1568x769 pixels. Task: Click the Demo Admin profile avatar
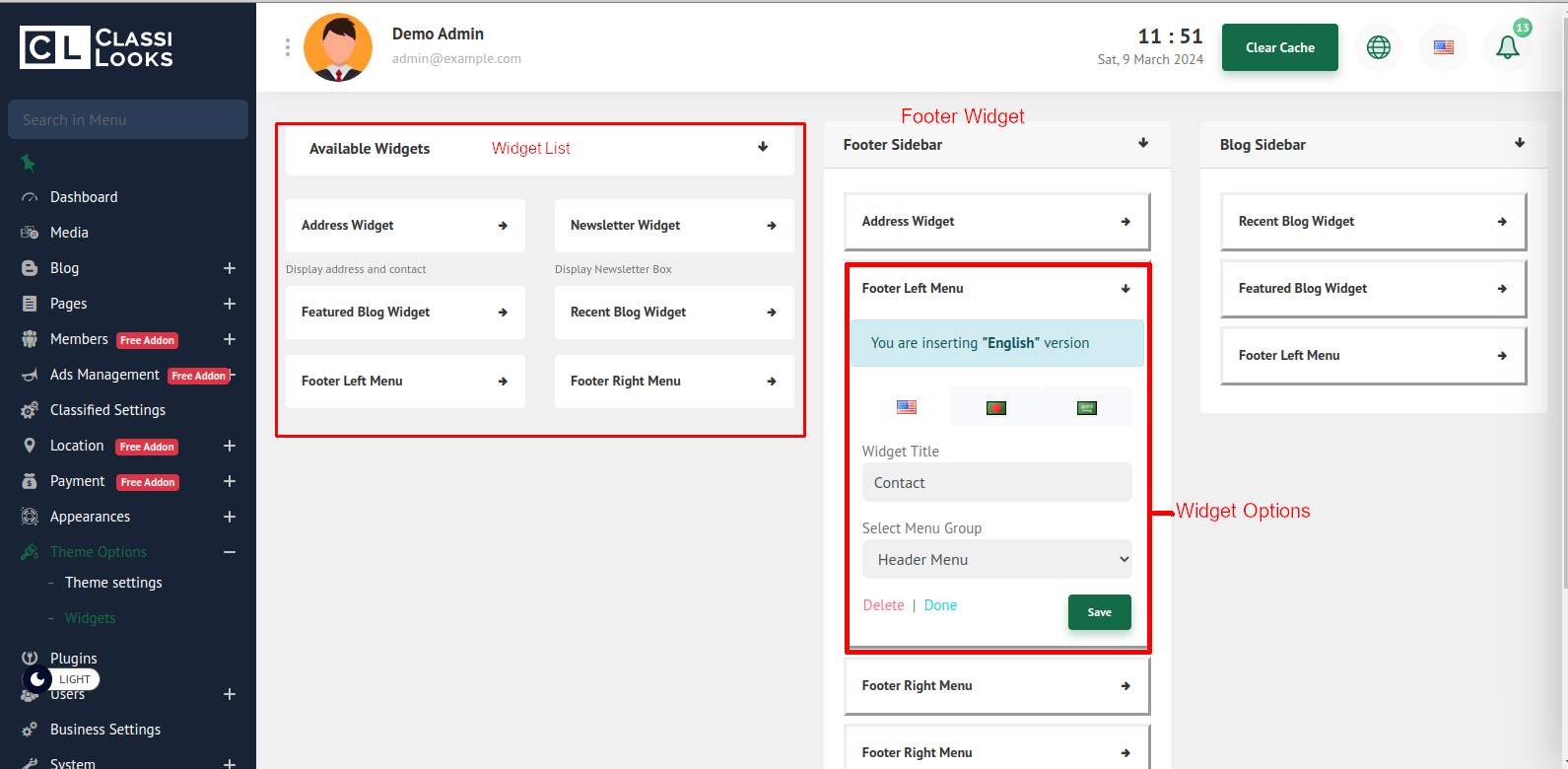tap(338, 47)
